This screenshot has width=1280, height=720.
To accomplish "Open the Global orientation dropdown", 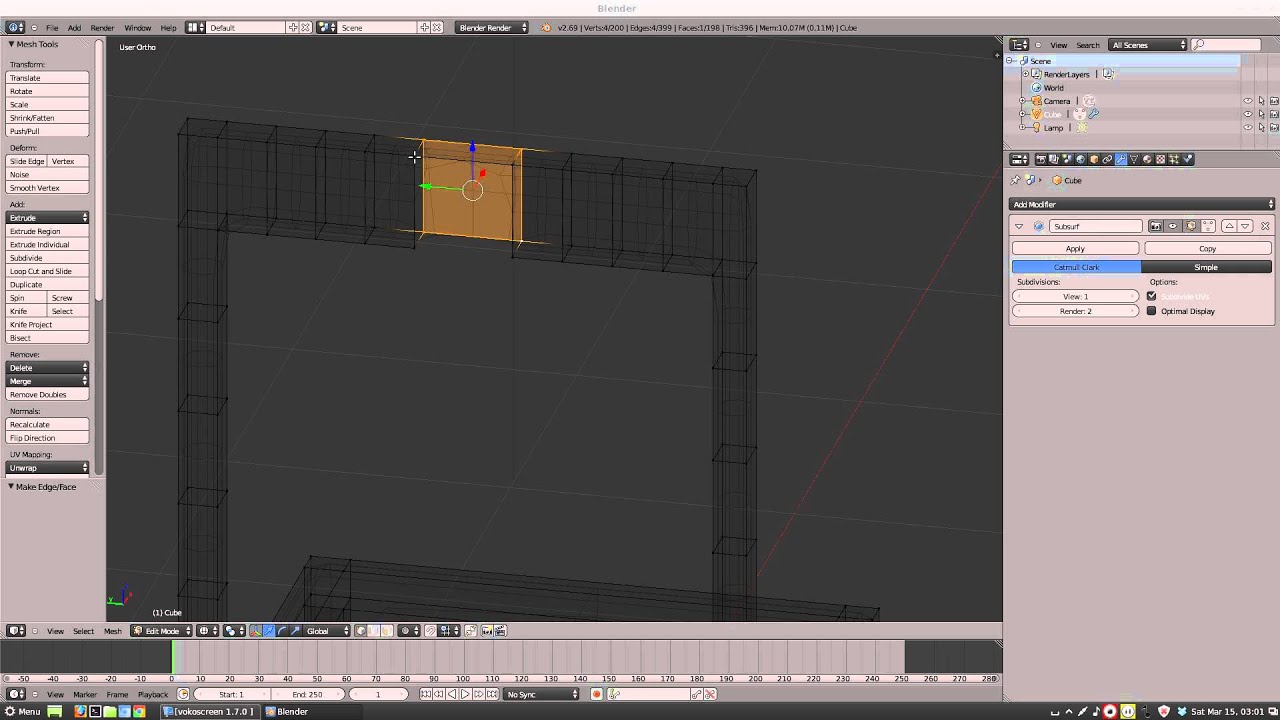I will (x=326, y=631).
